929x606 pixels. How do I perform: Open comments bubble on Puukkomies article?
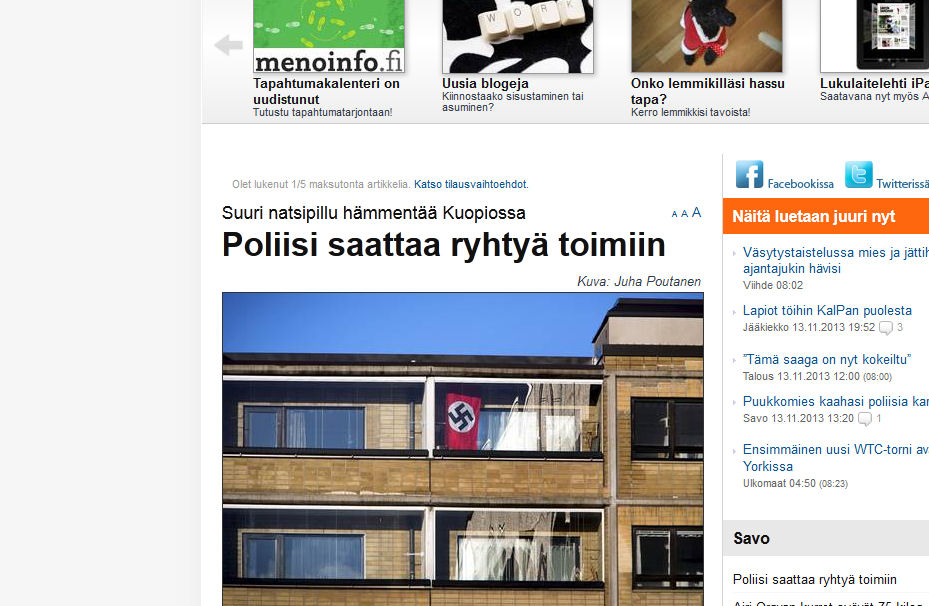pyautogui.click(x=865, y=419)
